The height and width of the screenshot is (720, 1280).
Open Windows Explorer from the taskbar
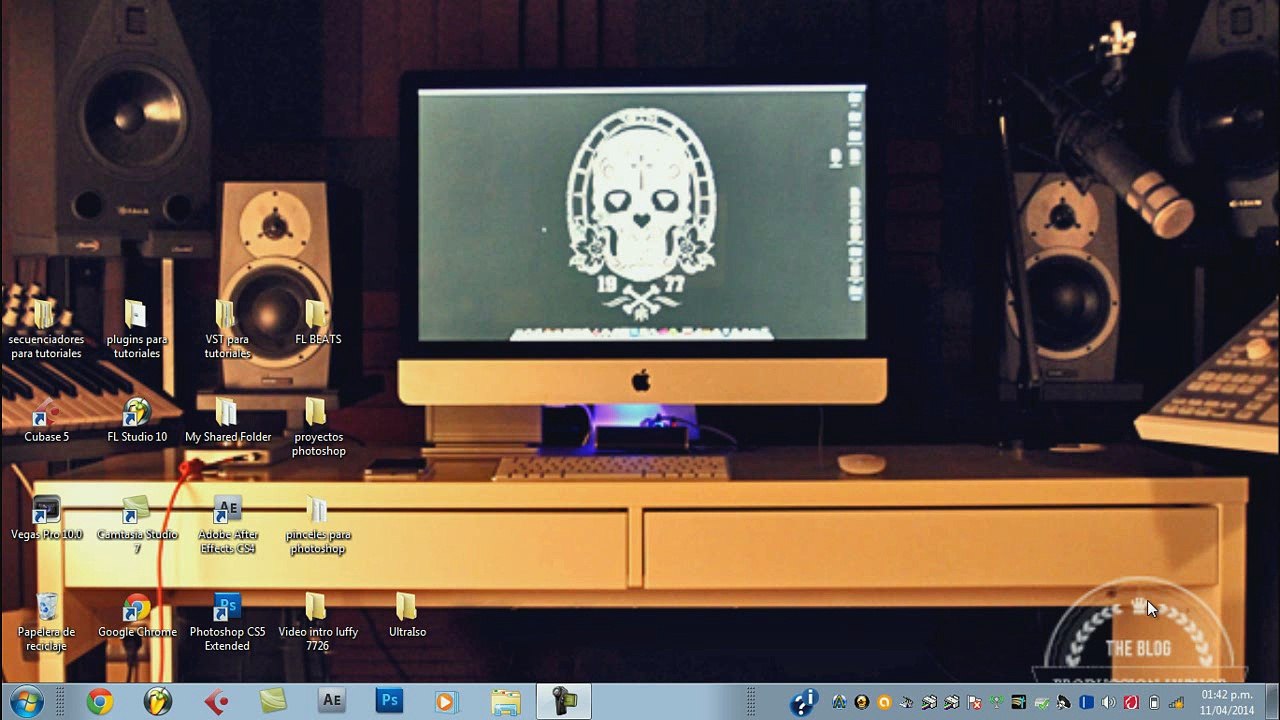click(x=505, y=702)
